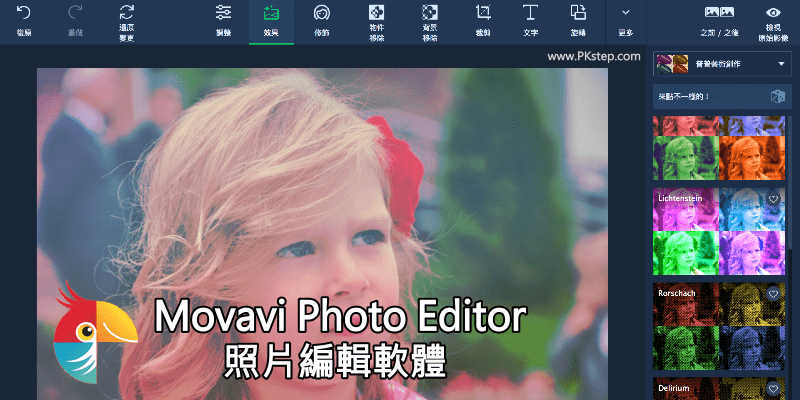
Task: Click the eye icon to view original image
Action: pyautogui.click(x=773, y=13)
